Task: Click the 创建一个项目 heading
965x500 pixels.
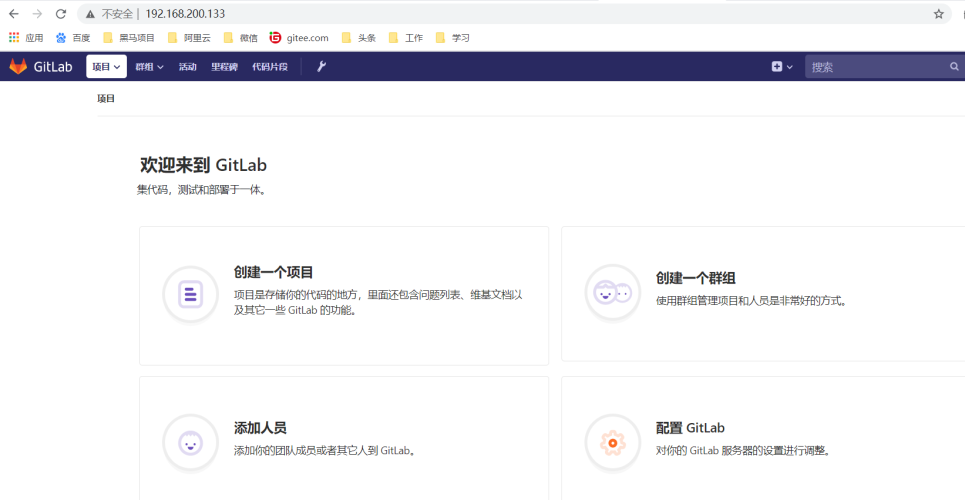Action: [x=274, y=272]
